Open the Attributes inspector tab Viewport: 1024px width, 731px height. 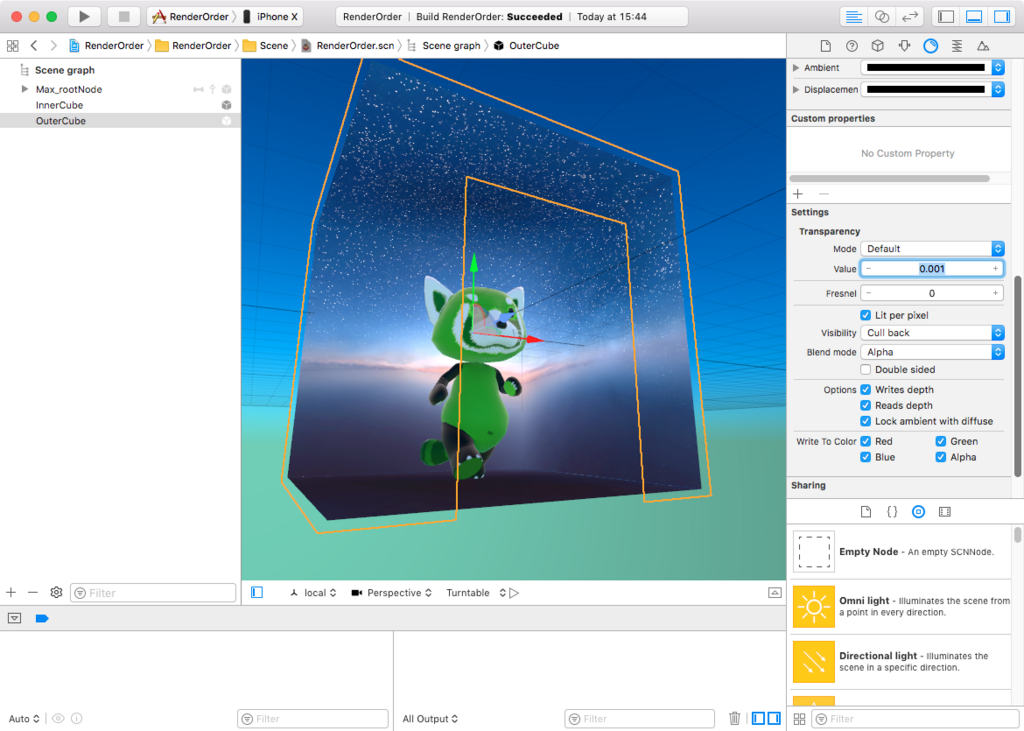(x=904, y=46)
